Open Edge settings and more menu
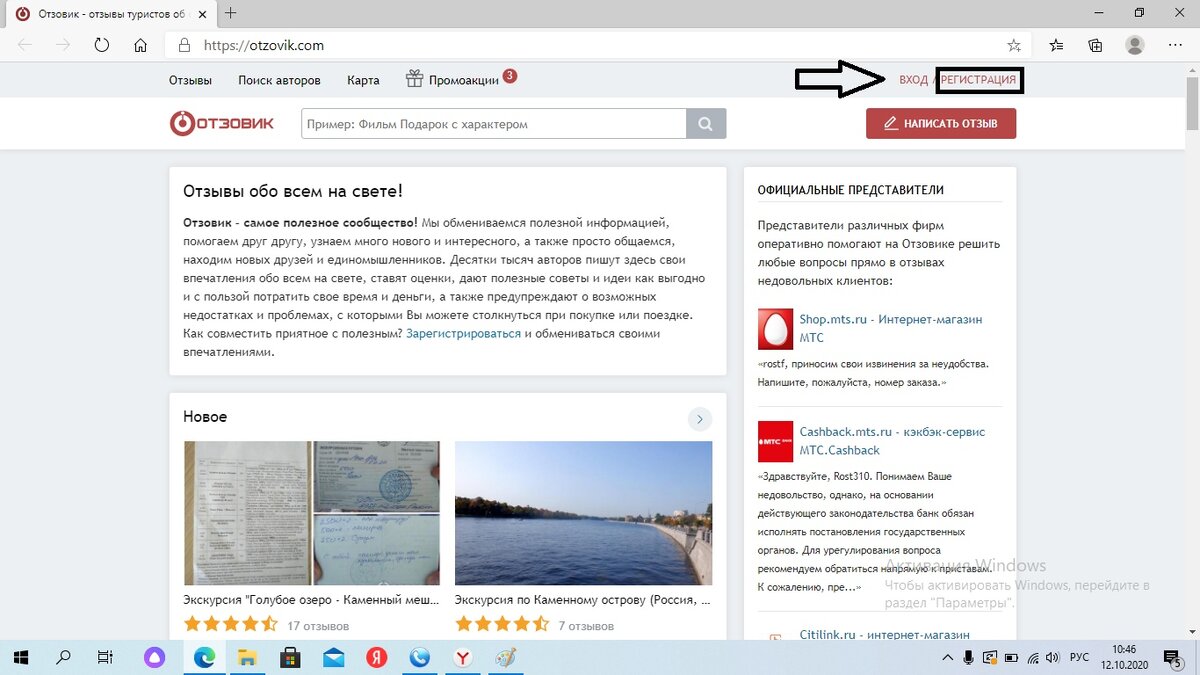Viewport: 1200px width, 675px height. click(x=1175, y=45)
